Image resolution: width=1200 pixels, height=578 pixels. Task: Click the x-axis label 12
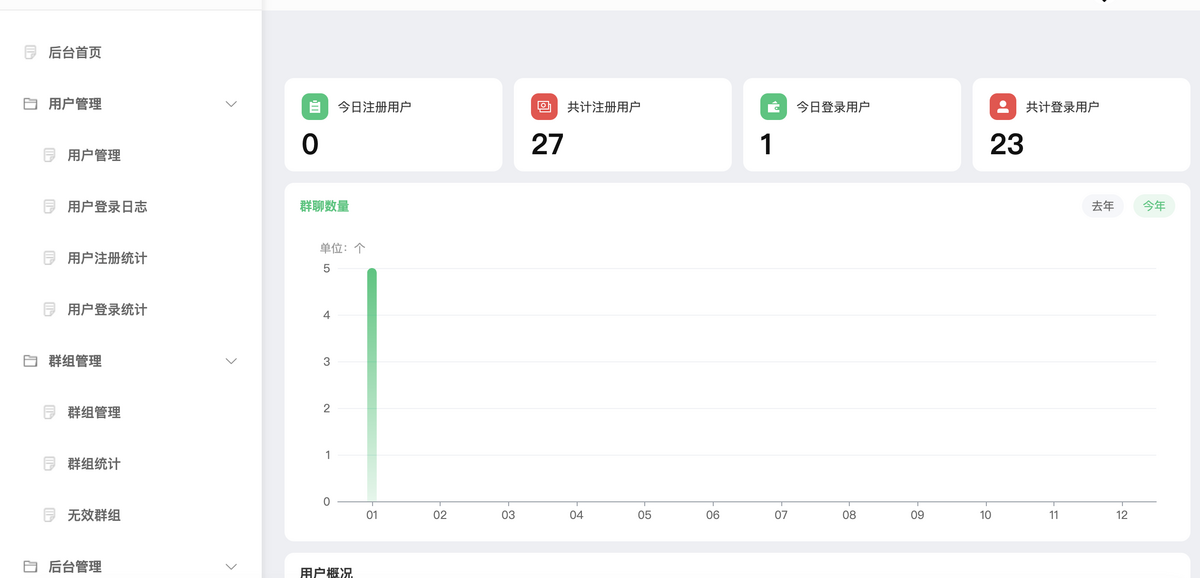[x=1122, y=515]
